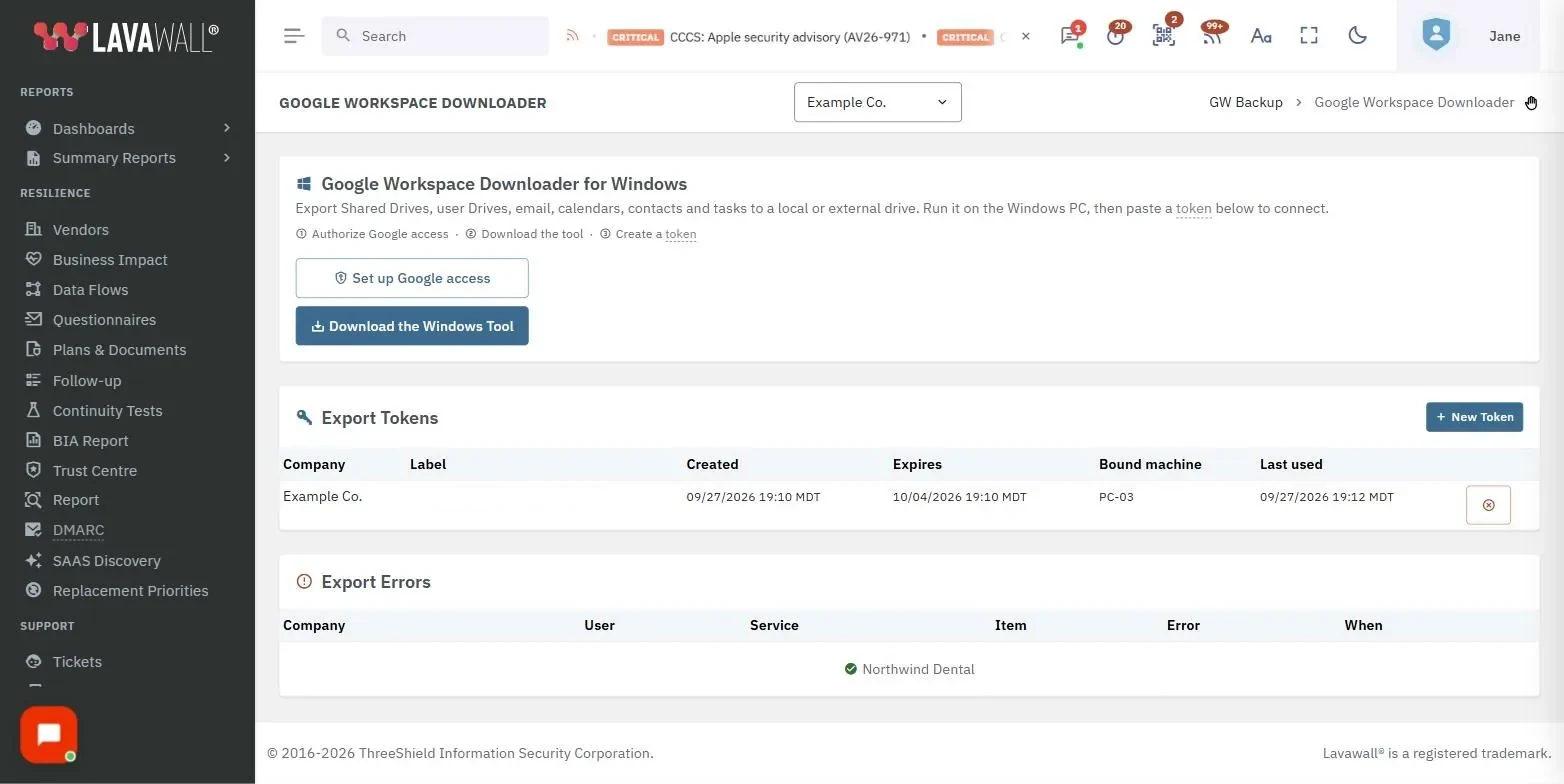Screen dimensions: 1564x784
Task: Go to GW Backup breadcrumb
Action: (1245, 102)
